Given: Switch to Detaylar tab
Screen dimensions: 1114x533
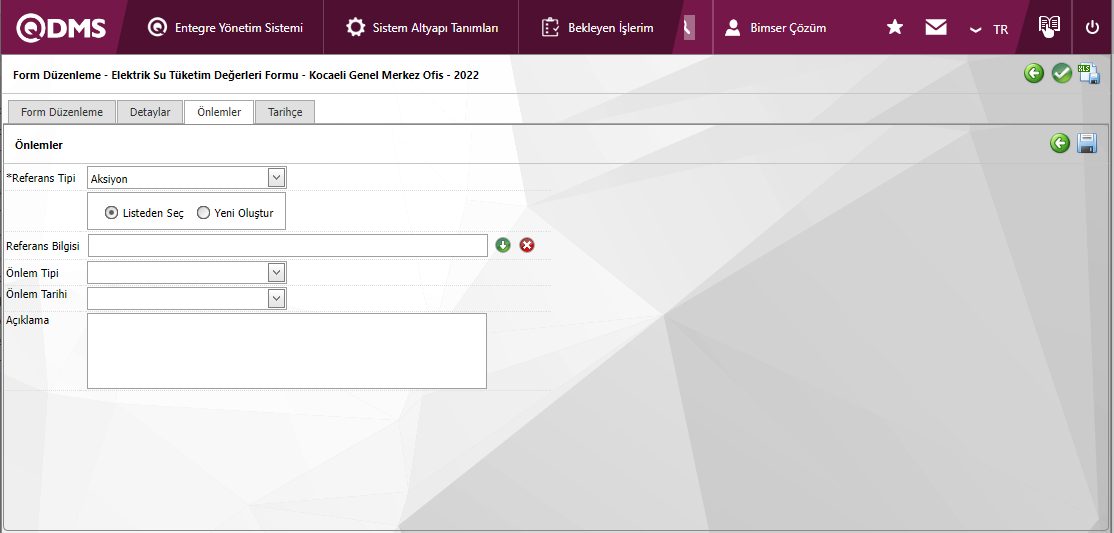Looking at the screenshot, I should point(150,112).
